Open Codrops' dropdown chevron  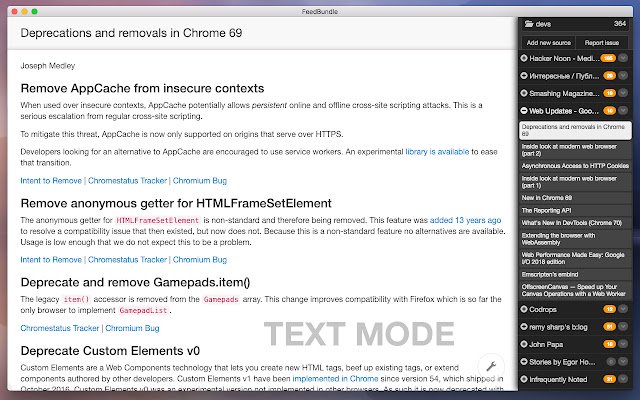click(x=623, y=309)
